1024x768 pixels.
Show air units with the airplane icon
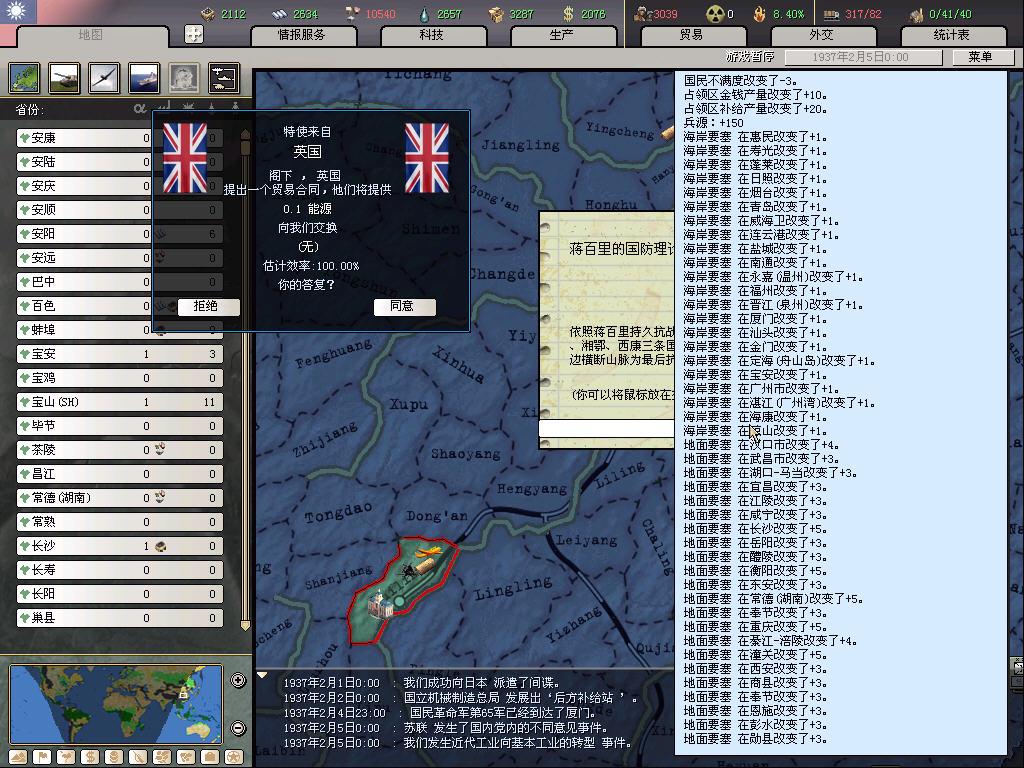103,77
